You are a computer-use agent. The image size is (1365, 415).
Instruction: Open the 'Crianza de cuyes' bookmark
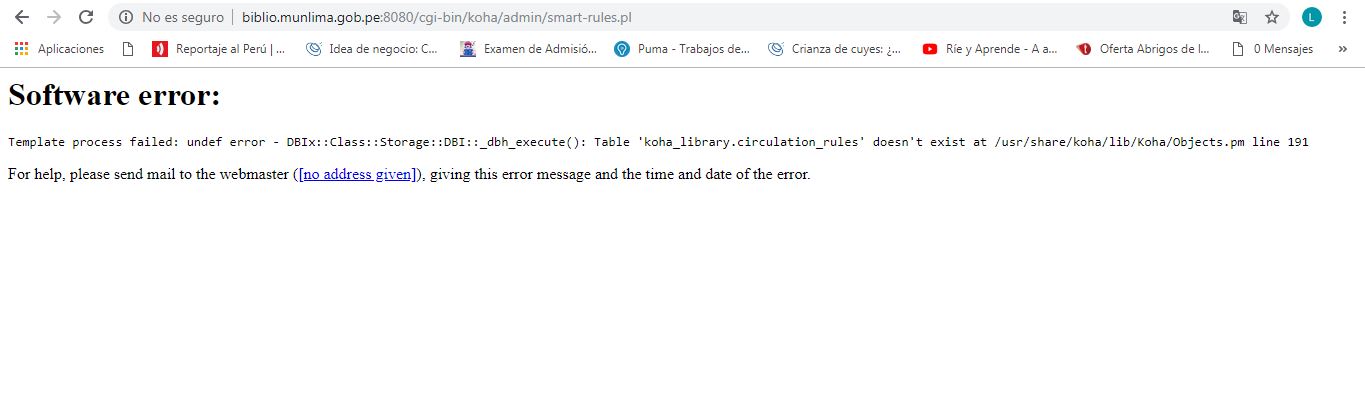pyautogui.click(x=835, y=49)
